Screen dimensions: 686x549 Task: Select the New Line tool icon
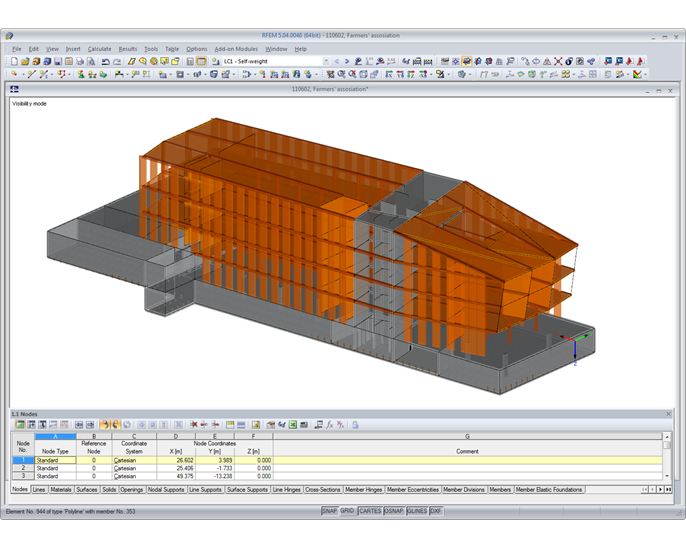click(x=31, y=74)
